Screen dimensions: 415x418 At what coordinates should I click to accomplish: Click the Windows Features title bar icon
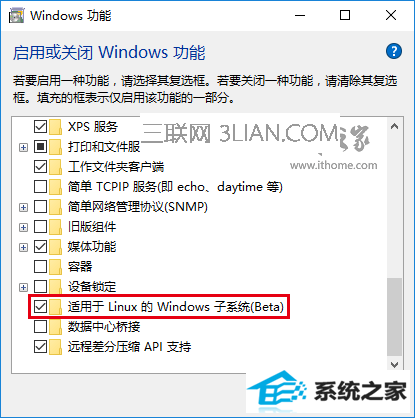17,16
